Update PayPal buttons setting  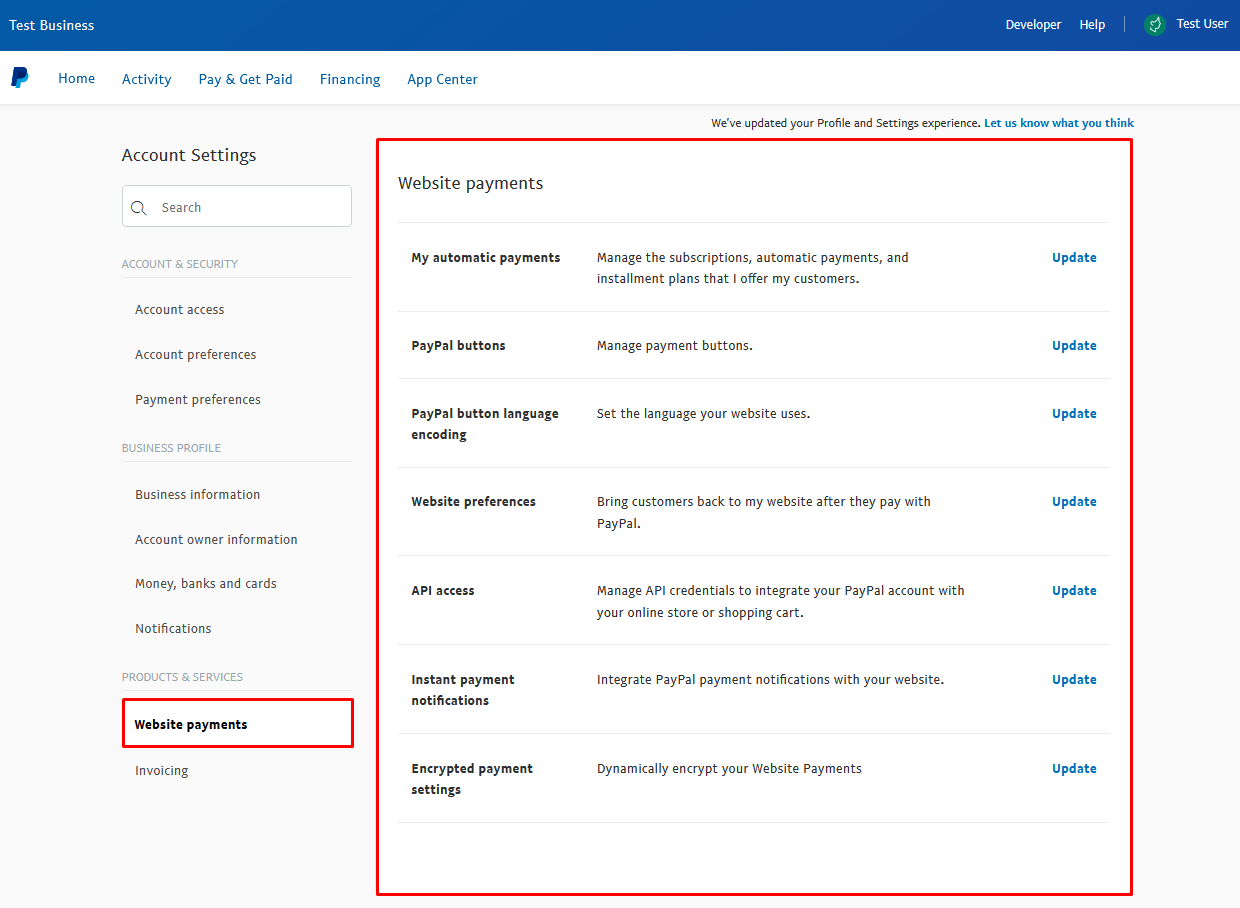tap(1074, 346)
